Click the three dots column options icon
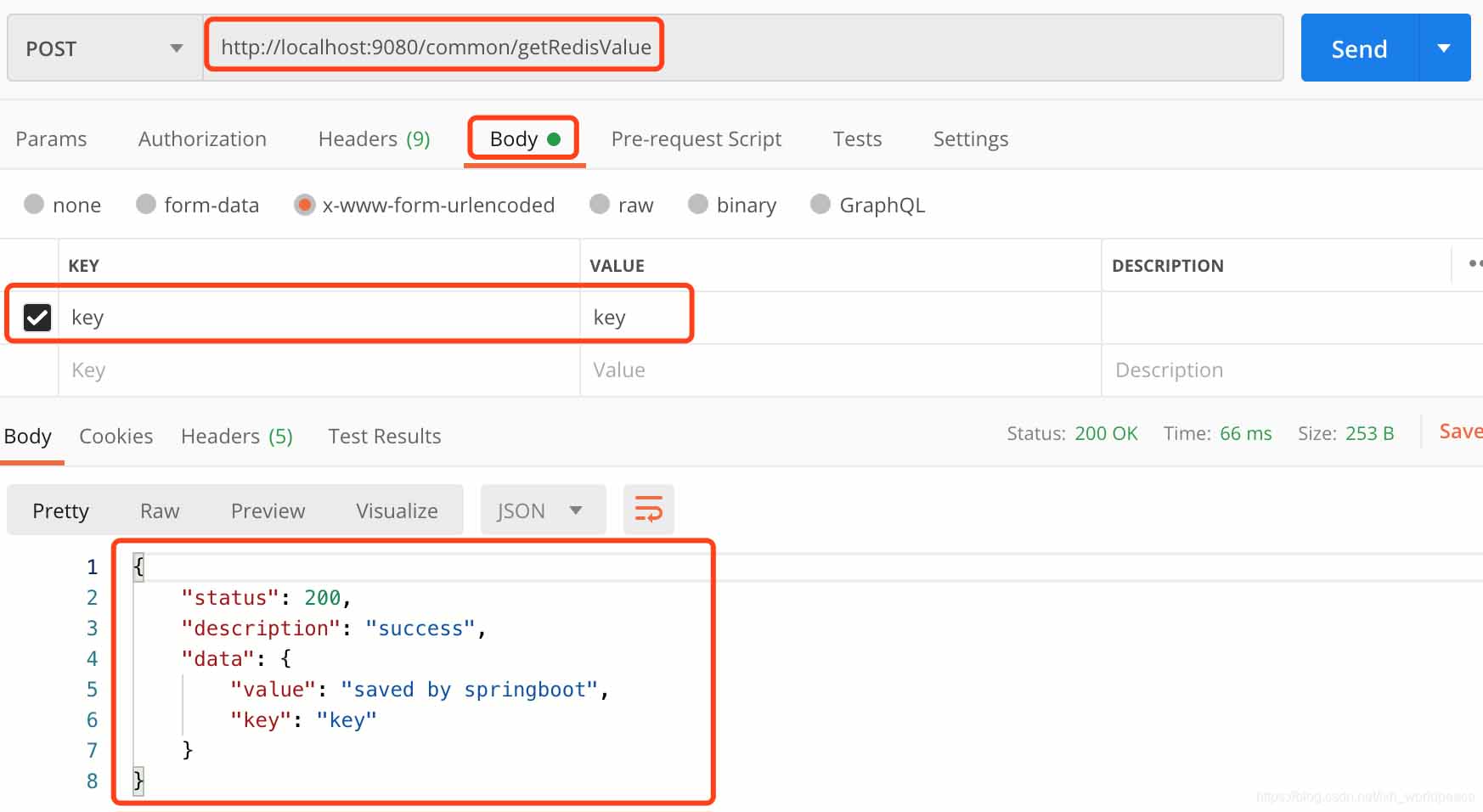This screenshot has width=1483, height=812. click(1475, 264)
